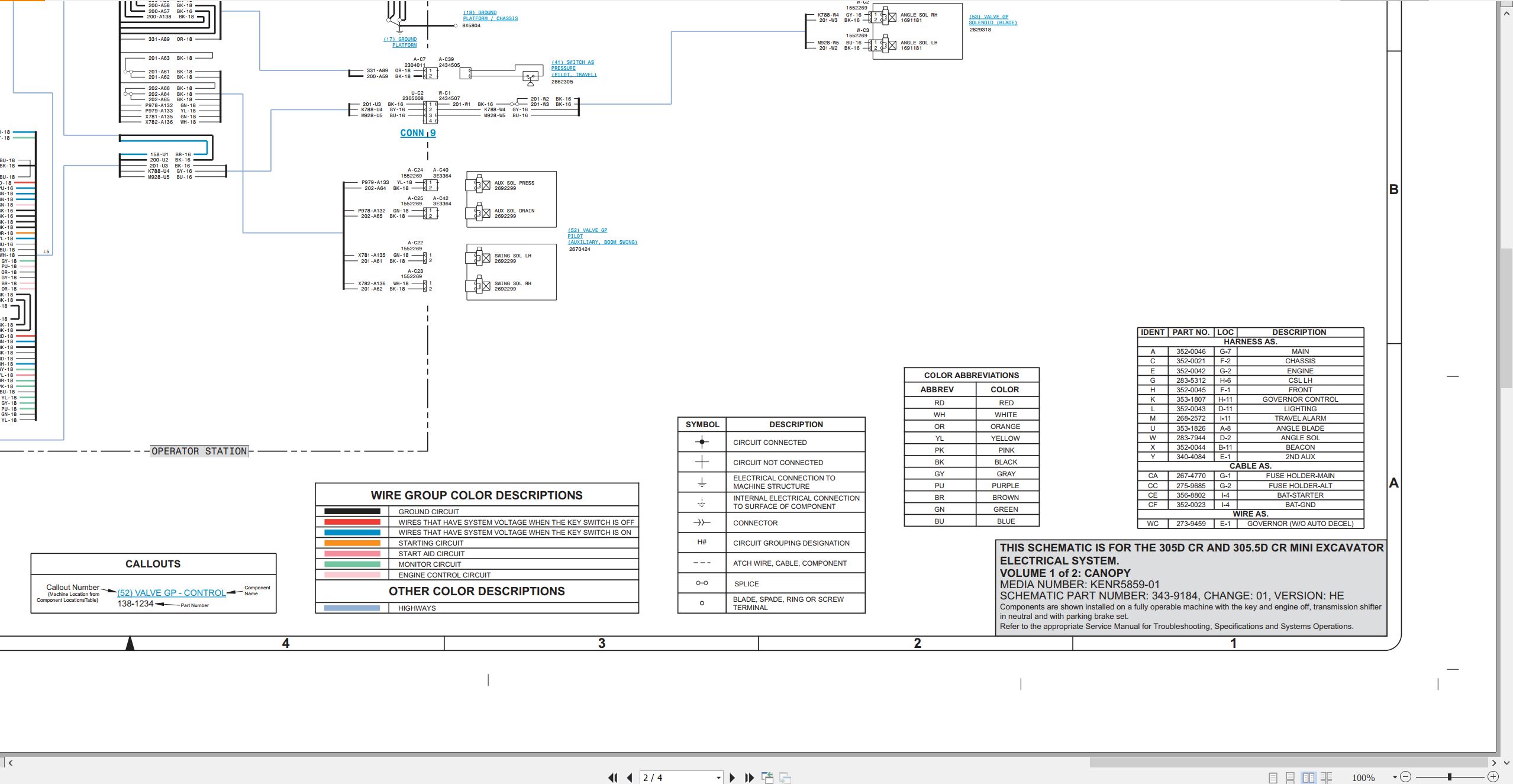Go to the first page
The image size is (1513, 784).
click(613, 777)
